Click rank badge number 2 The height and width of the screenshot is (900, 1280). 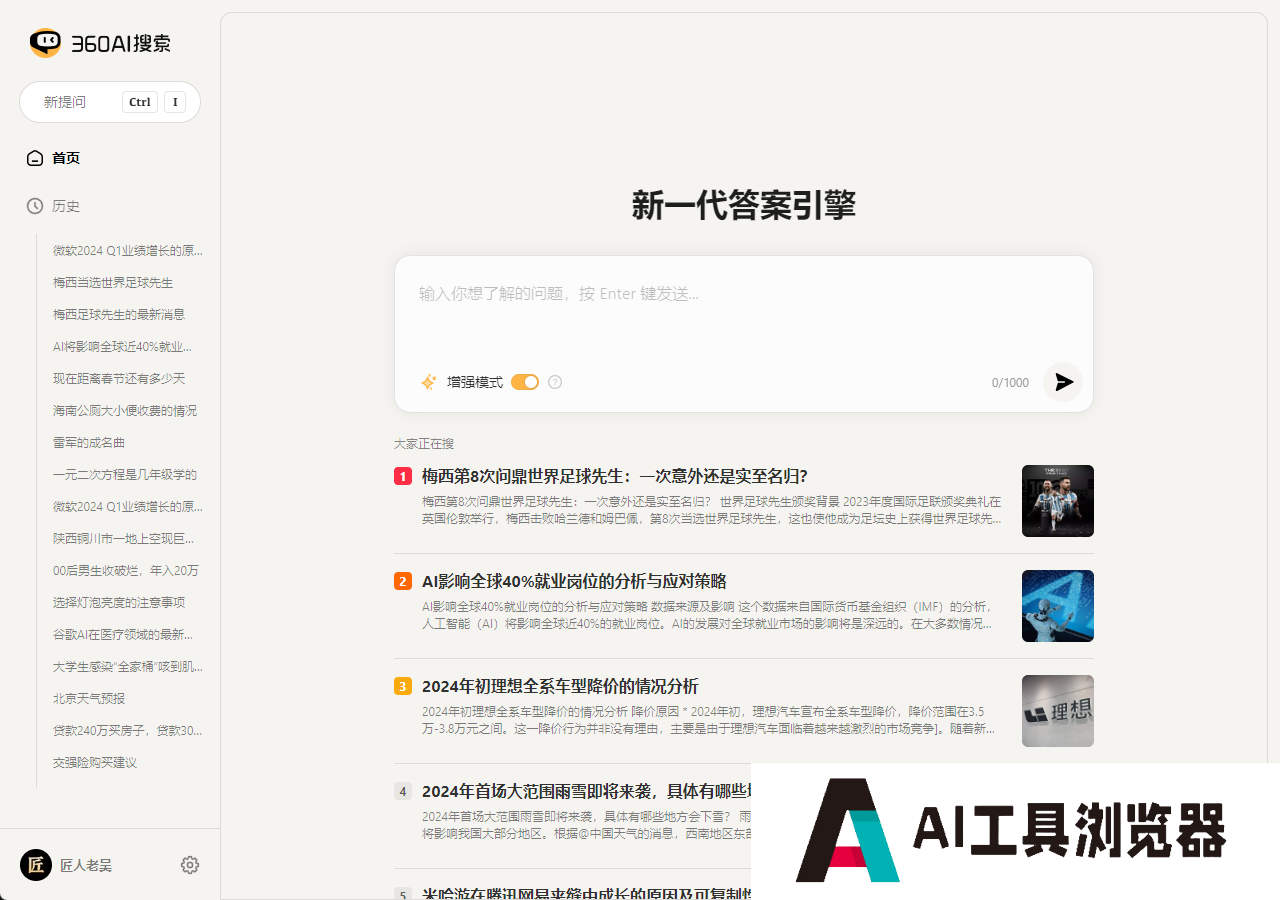point(403,581)
